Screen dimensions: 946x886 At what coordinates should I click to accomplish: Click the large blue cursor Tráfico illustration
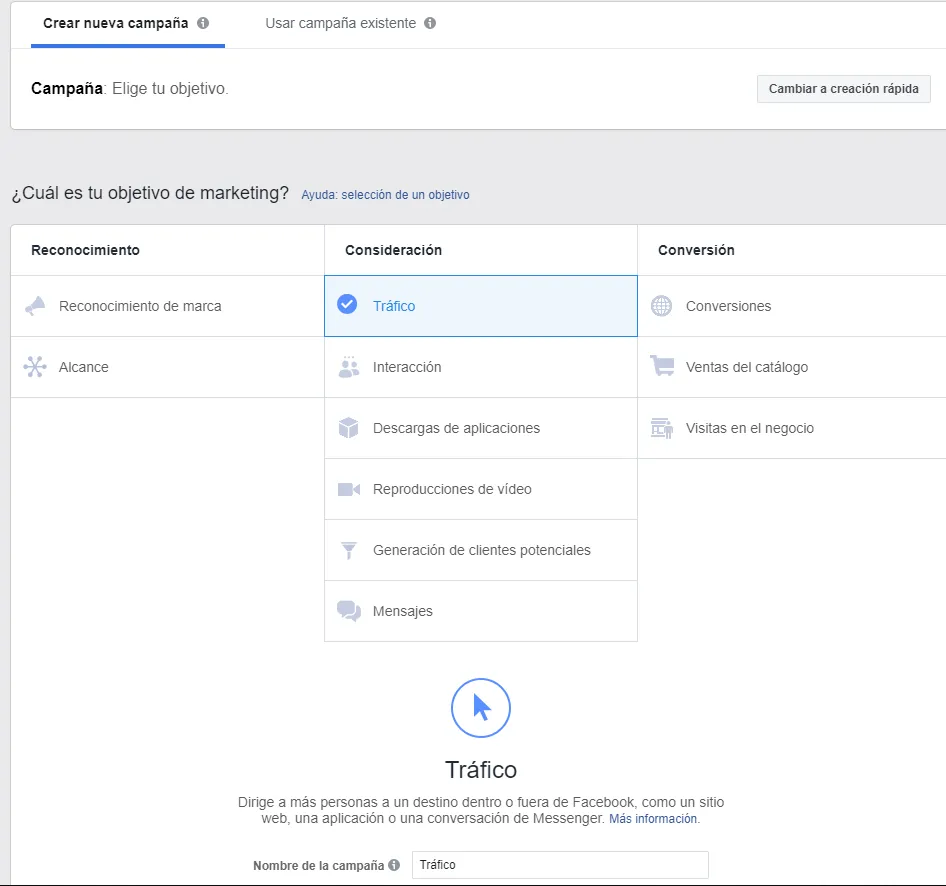pyautogui.click(x=481, y=708)
